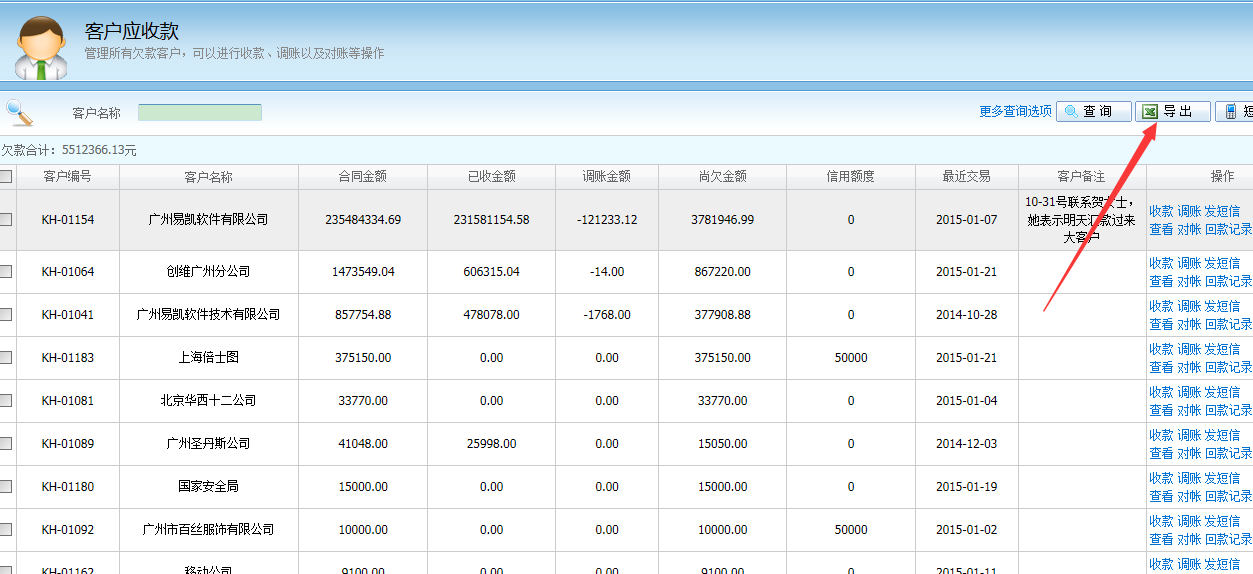Tick the checkbox for KH-01092 row
Viewport: 1253px width, 574px height.
(6, 530)
